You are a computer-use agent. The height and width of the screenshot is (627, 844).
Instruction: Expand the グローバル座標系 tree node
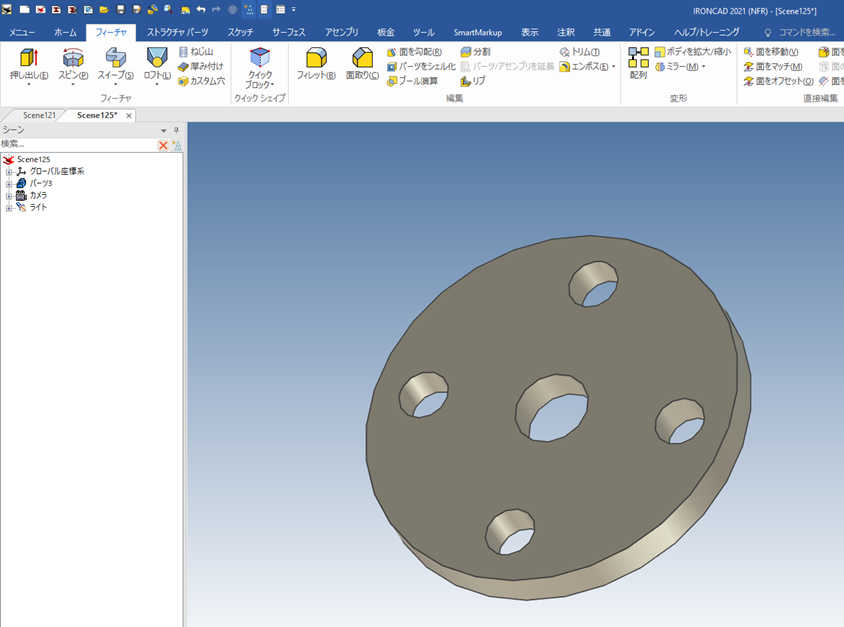[x=9, y=172]
